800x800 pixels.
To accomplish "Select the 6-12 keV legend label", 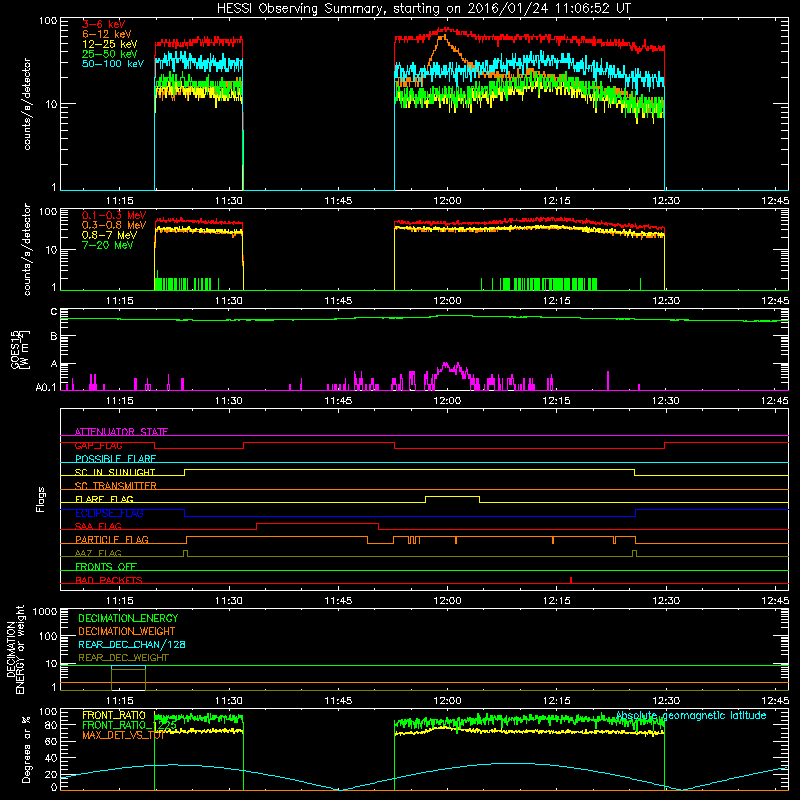I will 107,34.
